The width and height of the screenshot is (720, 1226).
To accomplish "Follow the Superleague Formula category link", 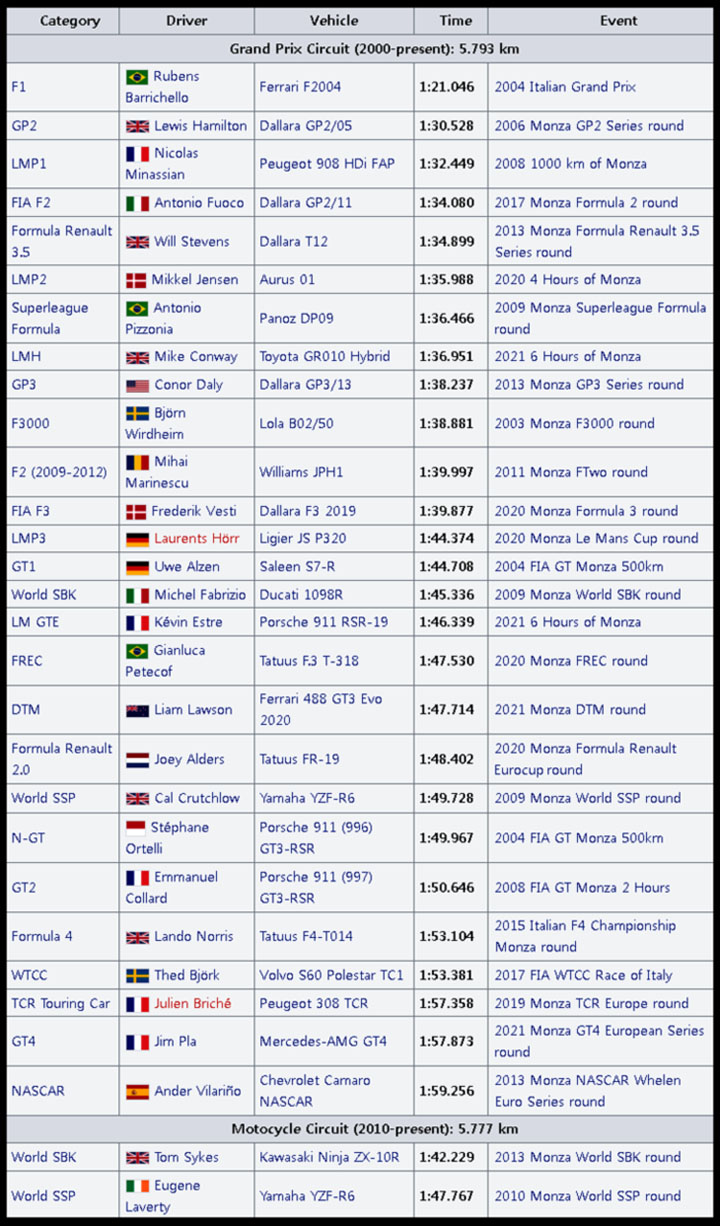I will (50, 319).
